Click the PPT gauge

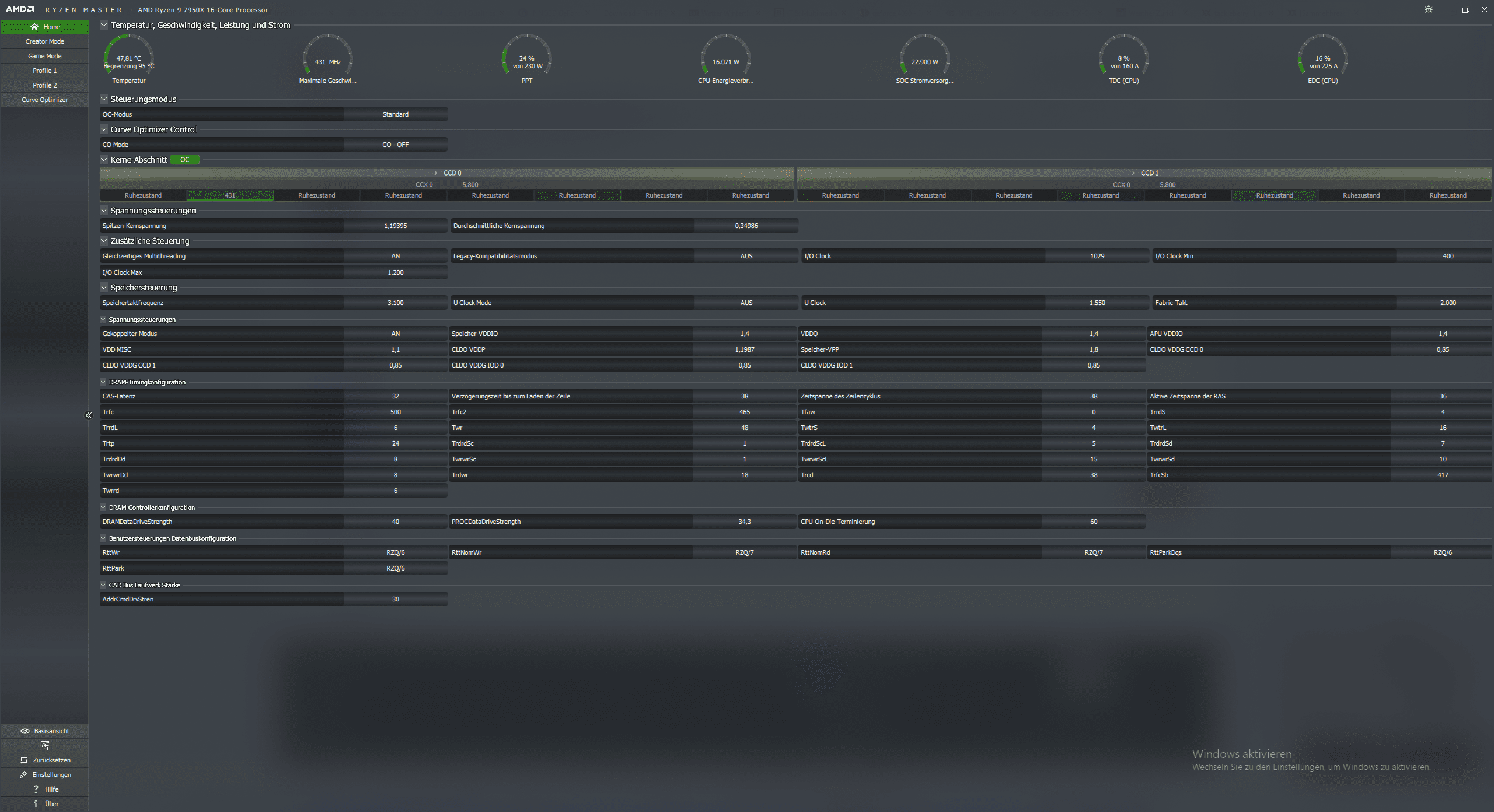click(527, 59)
